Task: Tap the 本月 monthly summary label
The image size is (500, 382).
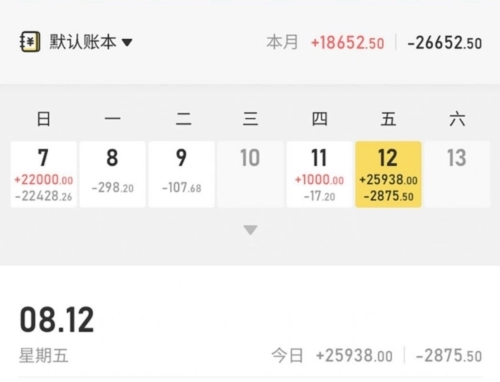Action: (282, 43)
